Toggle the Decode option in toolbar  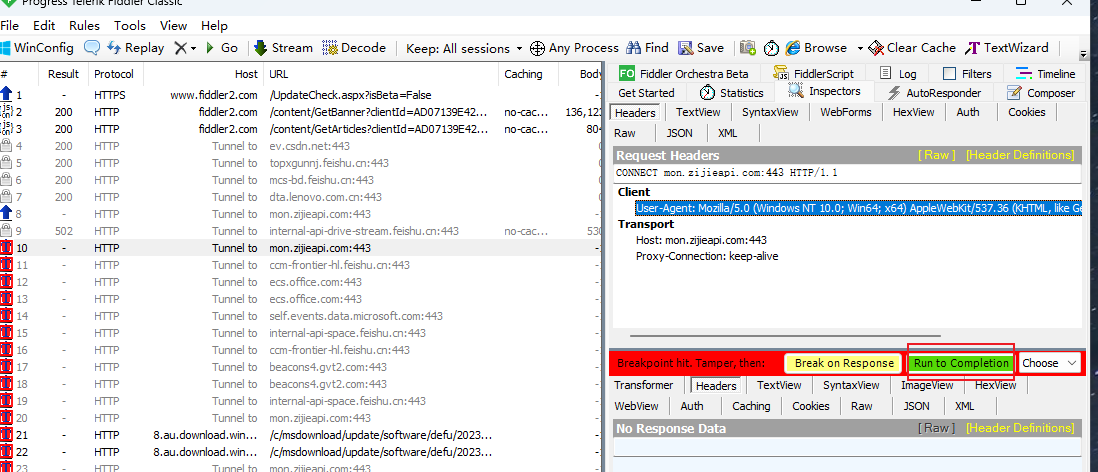click(x=355, y=48)
